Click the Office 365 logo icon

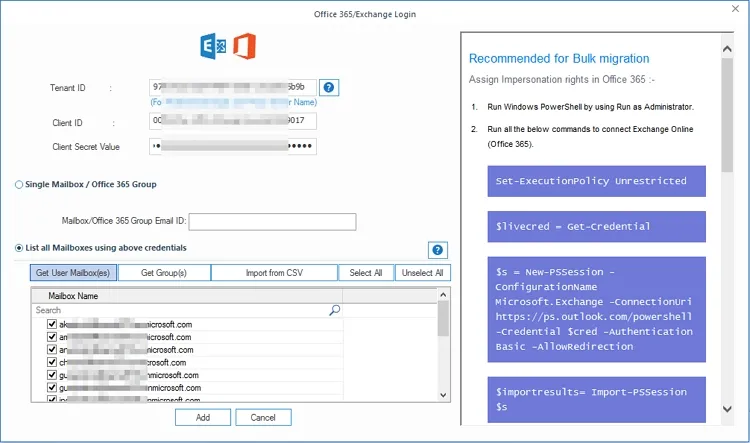click(x=244, y=46)
